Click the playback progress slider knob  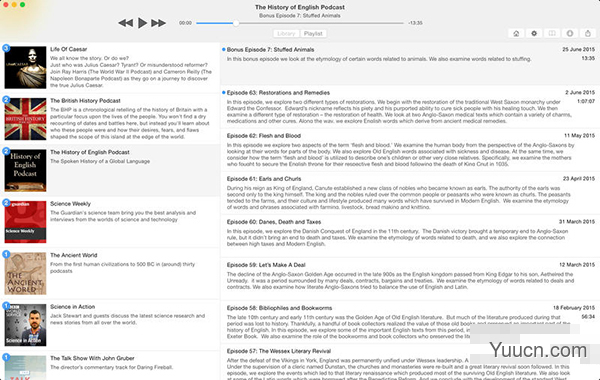tap(236, 23)
